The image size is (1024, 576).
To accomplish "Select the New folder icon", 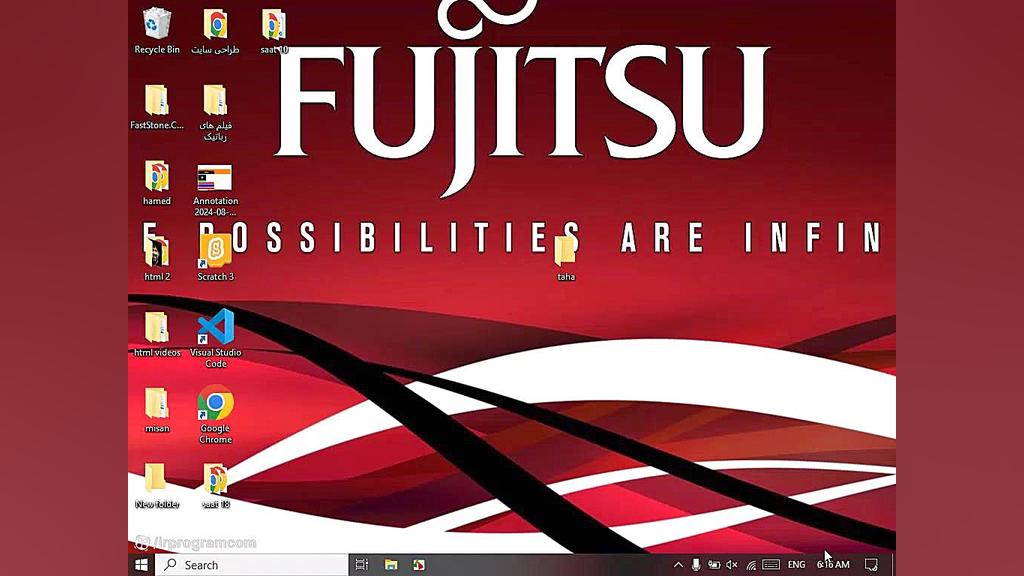I will [157, 486].
